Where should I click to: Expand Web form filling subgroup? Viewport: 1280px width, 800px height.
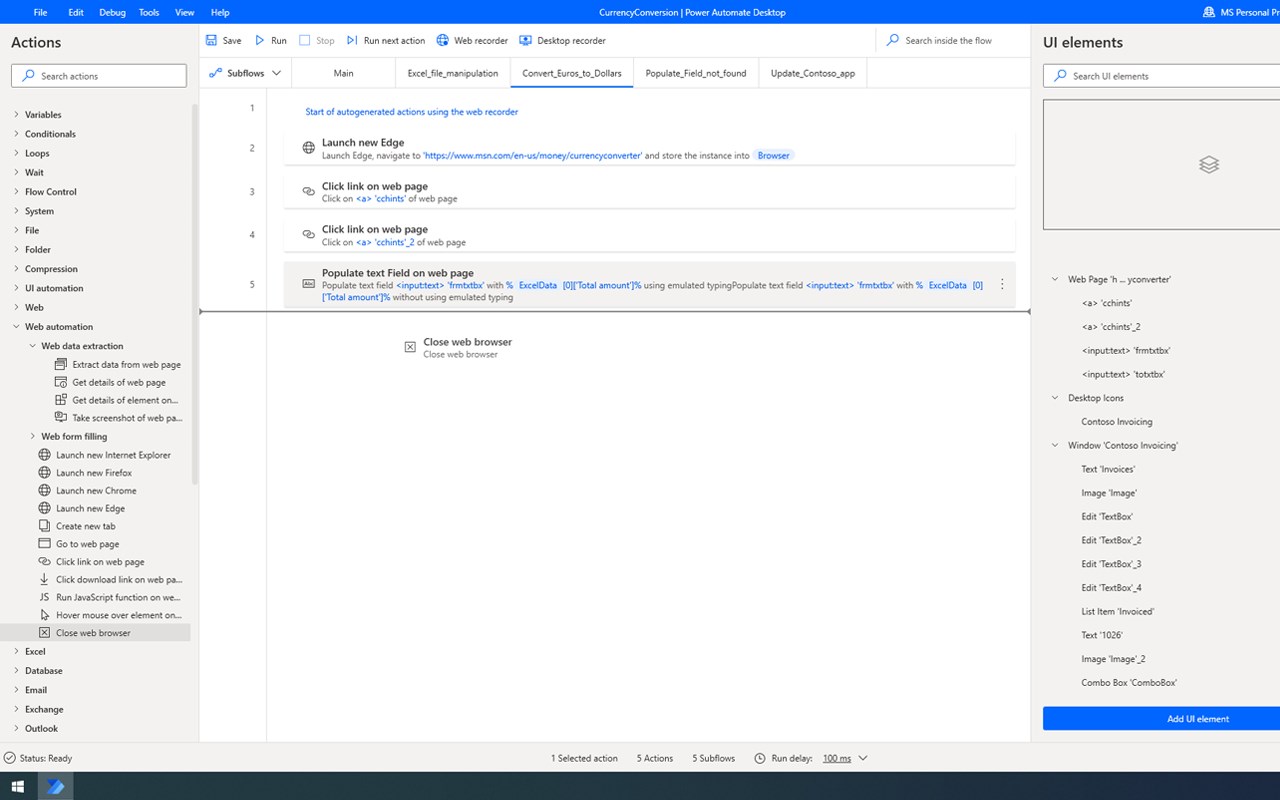(x=32, y=437)
